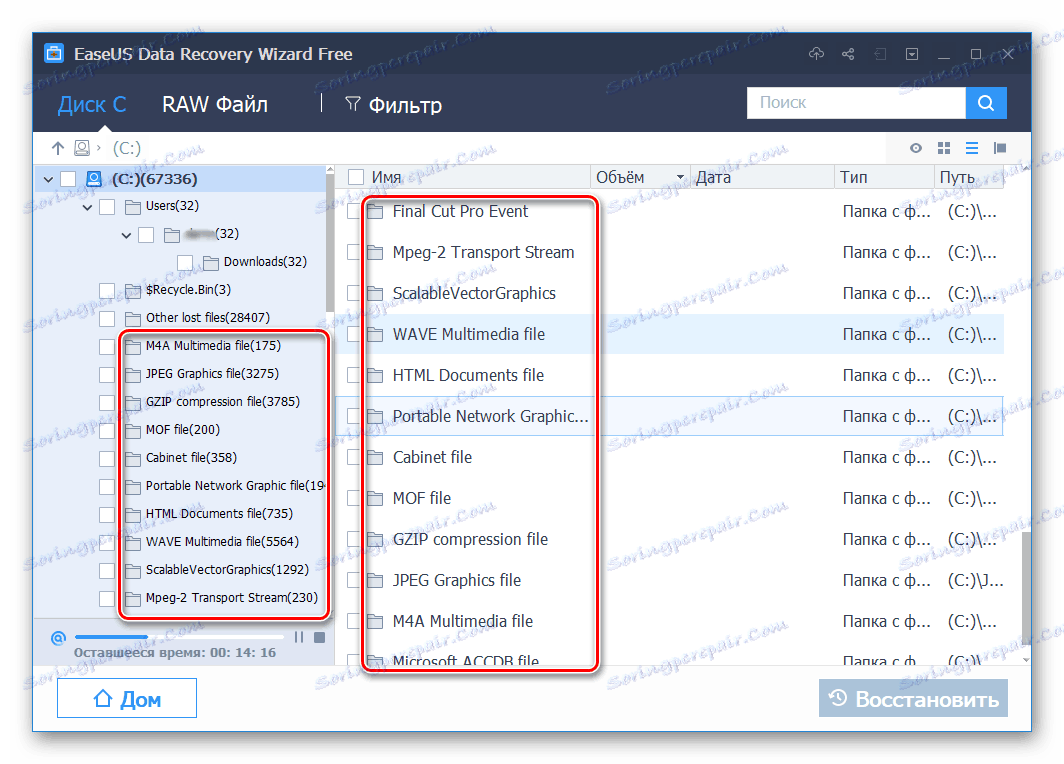Open the Диск С tab
Screen dimensions: 1064x764
tap(92, 104)
